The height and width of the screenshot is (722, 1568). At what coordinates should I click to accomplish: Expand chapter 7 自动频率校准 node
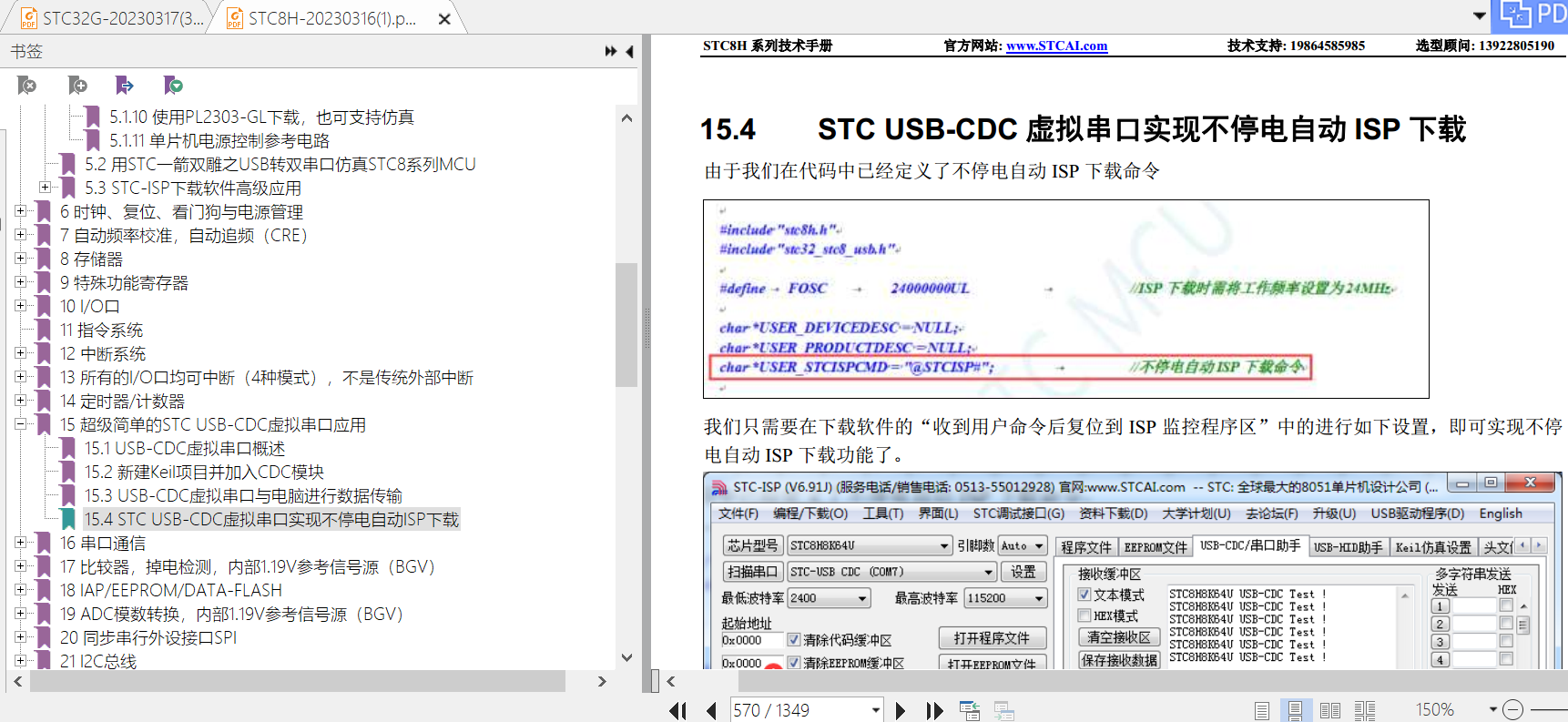pyautogui.click(x=20, y=235)
